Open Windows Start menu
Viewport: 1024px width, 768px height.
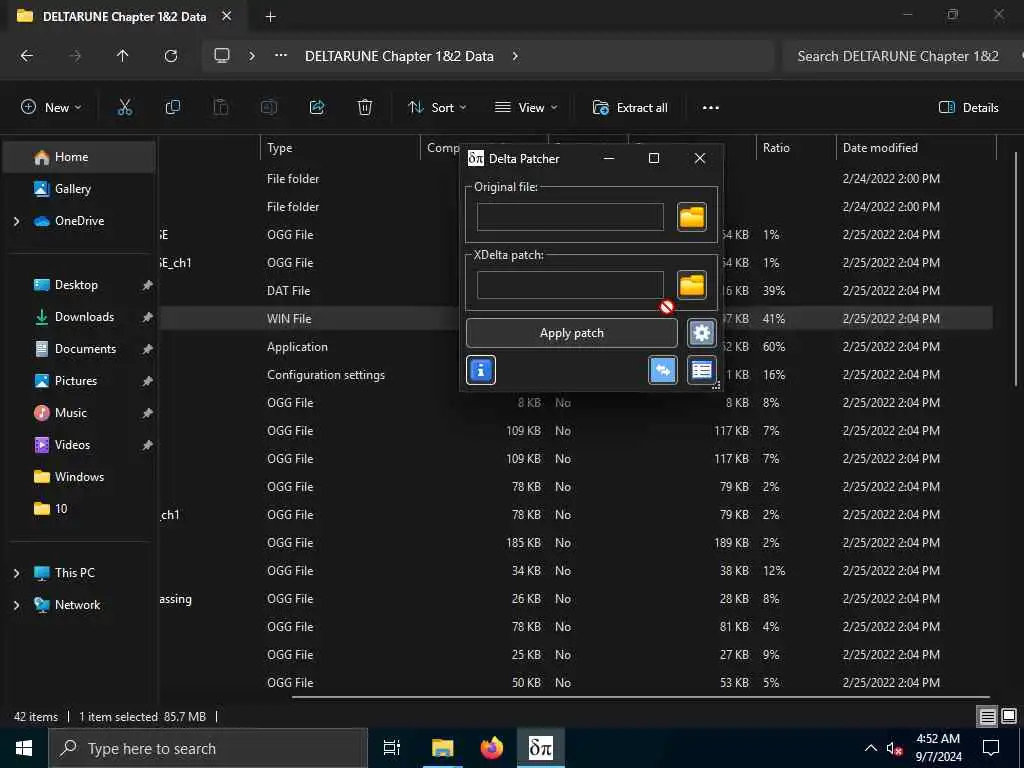(x=24, y=748)
